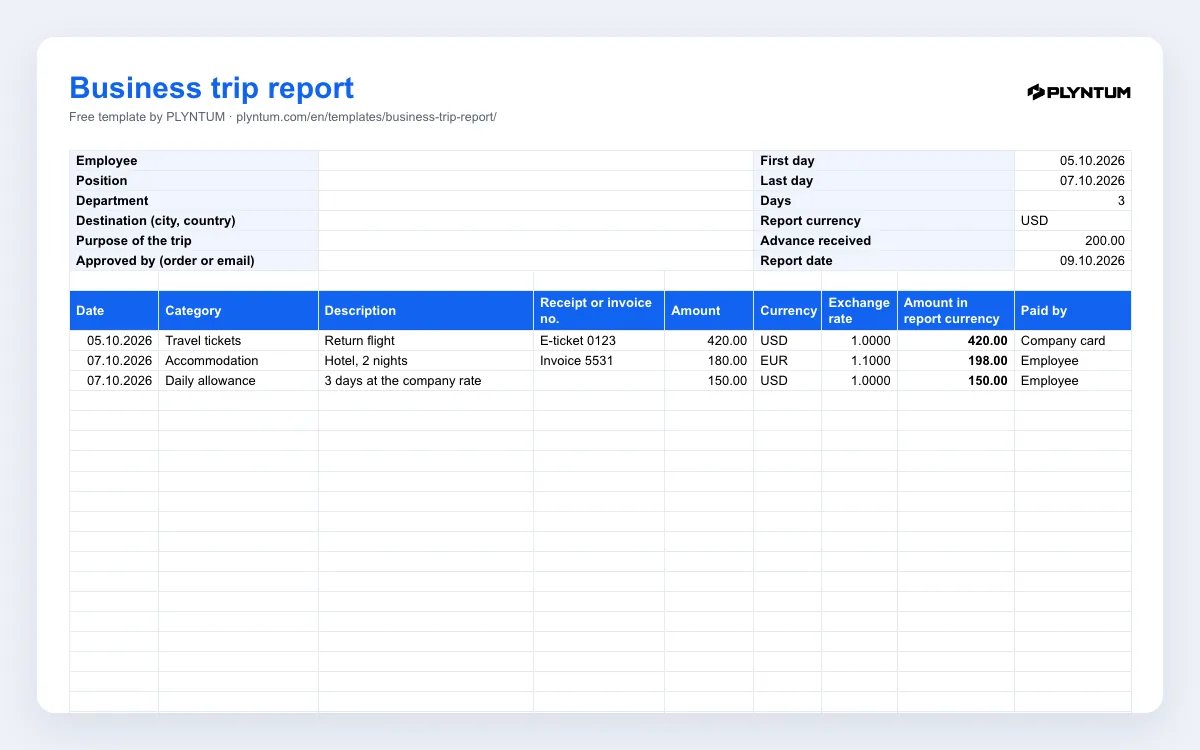Select the E-ticket 0123 cell
The image size is (1200, 750).
pyautogui.click(x=599, y=341)
